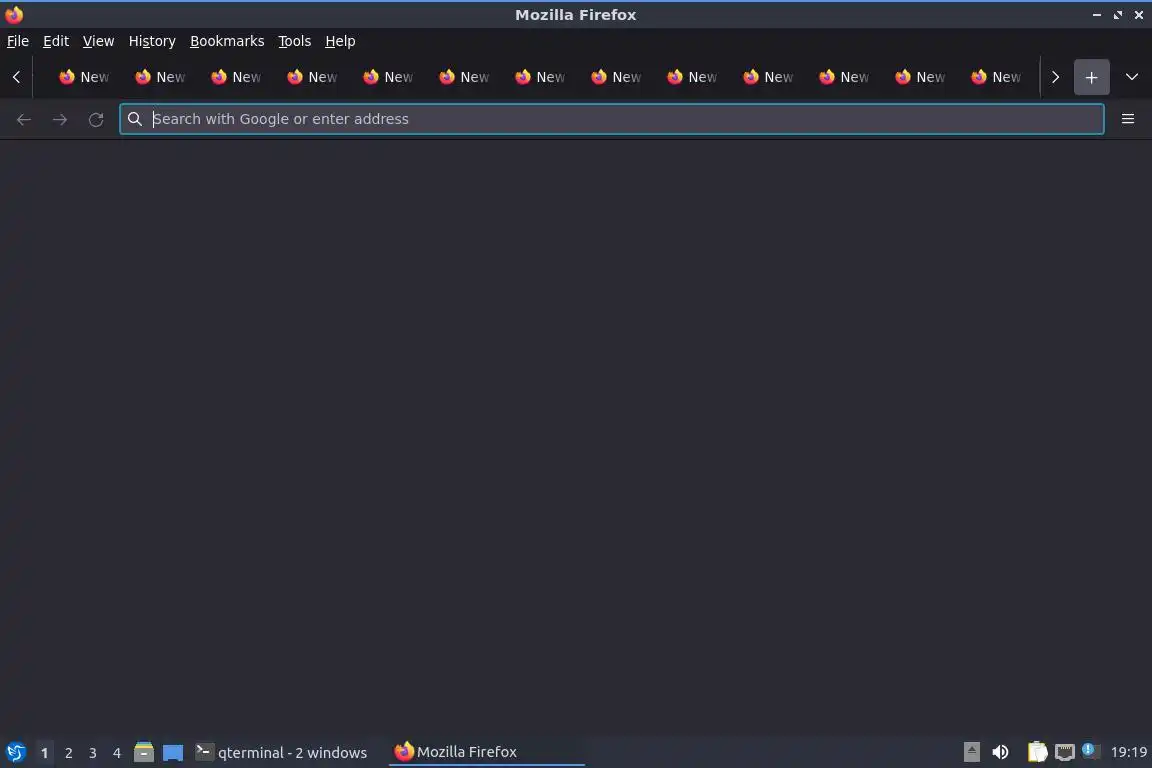1152x768 pixels.
Task: Open the List all tabs dropdown
Action: pos(1131,77)
